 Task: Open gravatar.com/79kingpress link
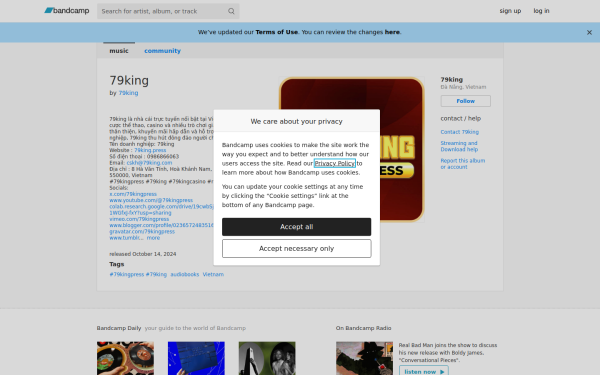[x=142, y=232]
